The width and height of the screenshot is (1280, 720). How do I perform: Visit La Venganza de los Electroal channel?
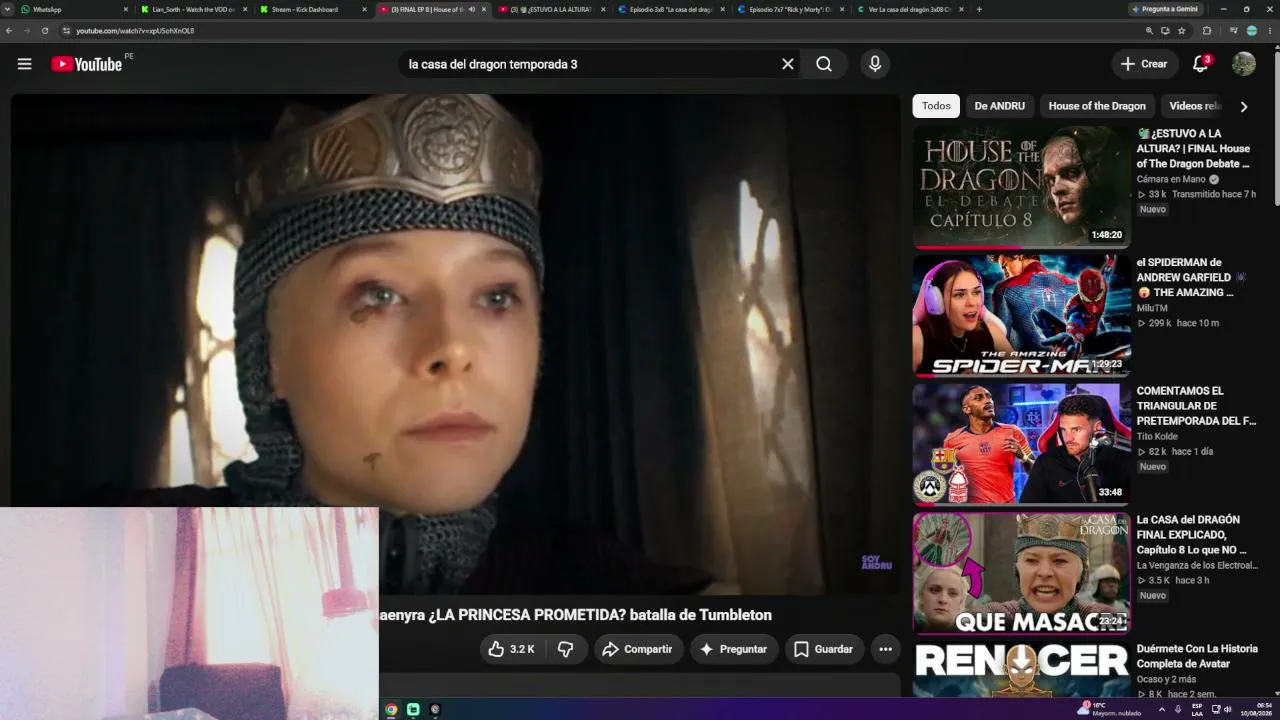pyautogui.click(x=1197, y=565)
